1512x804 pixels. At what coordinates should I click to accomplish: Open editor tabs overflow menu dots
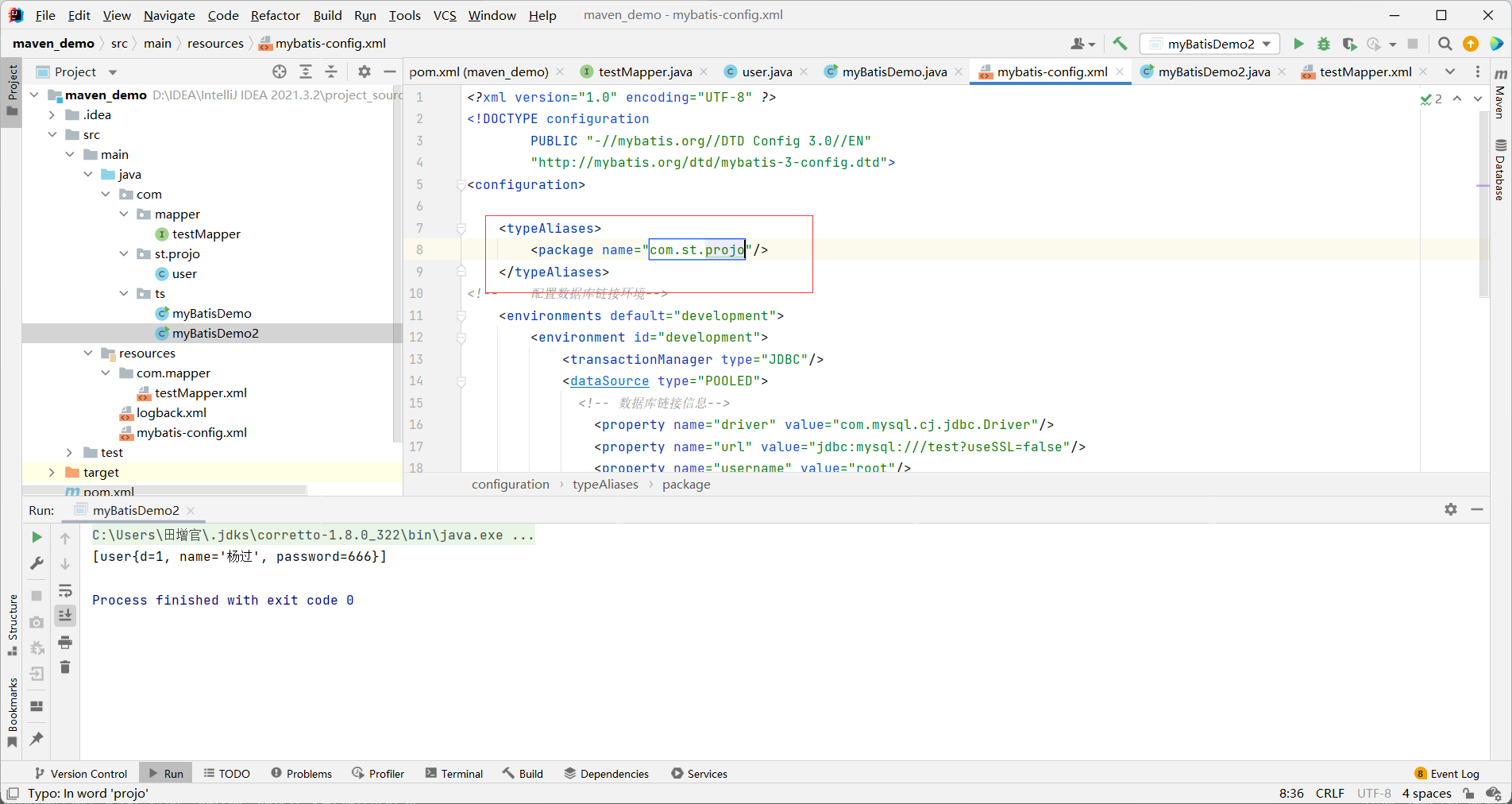tap(1477, 72)
